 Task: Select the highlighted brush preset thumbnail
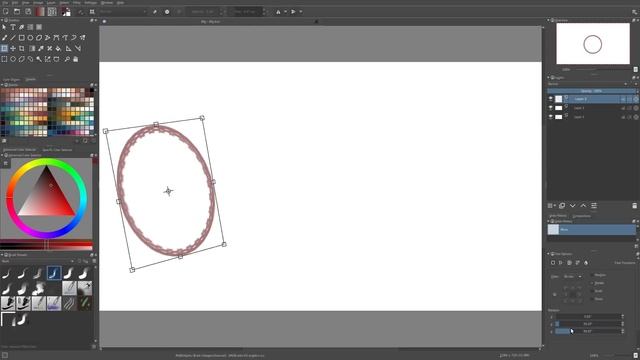(x=54, y=273)
